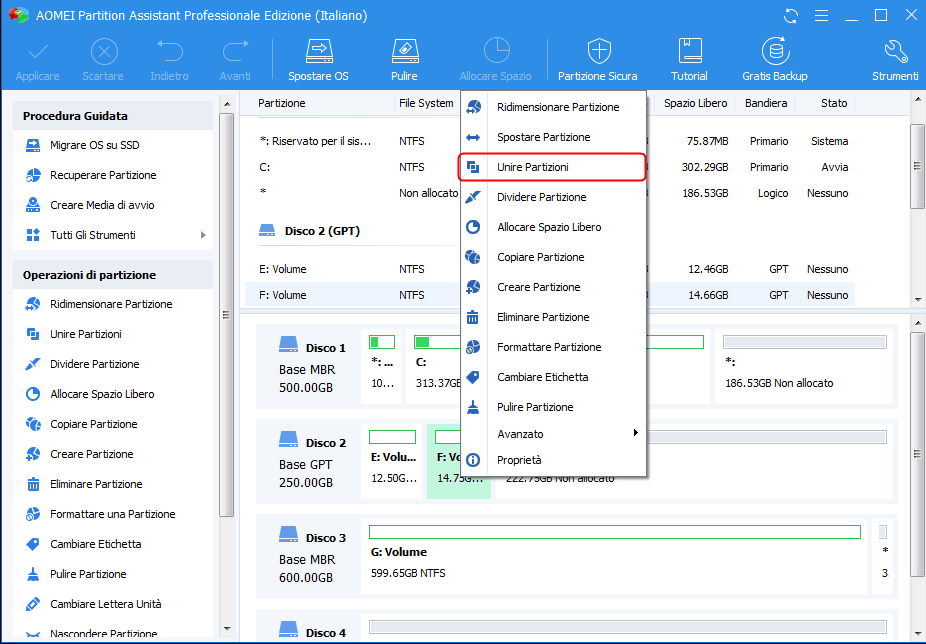Open the title bar hamburger menu
The height and width of the screenshot is (644, 926).
pos(821,16)
